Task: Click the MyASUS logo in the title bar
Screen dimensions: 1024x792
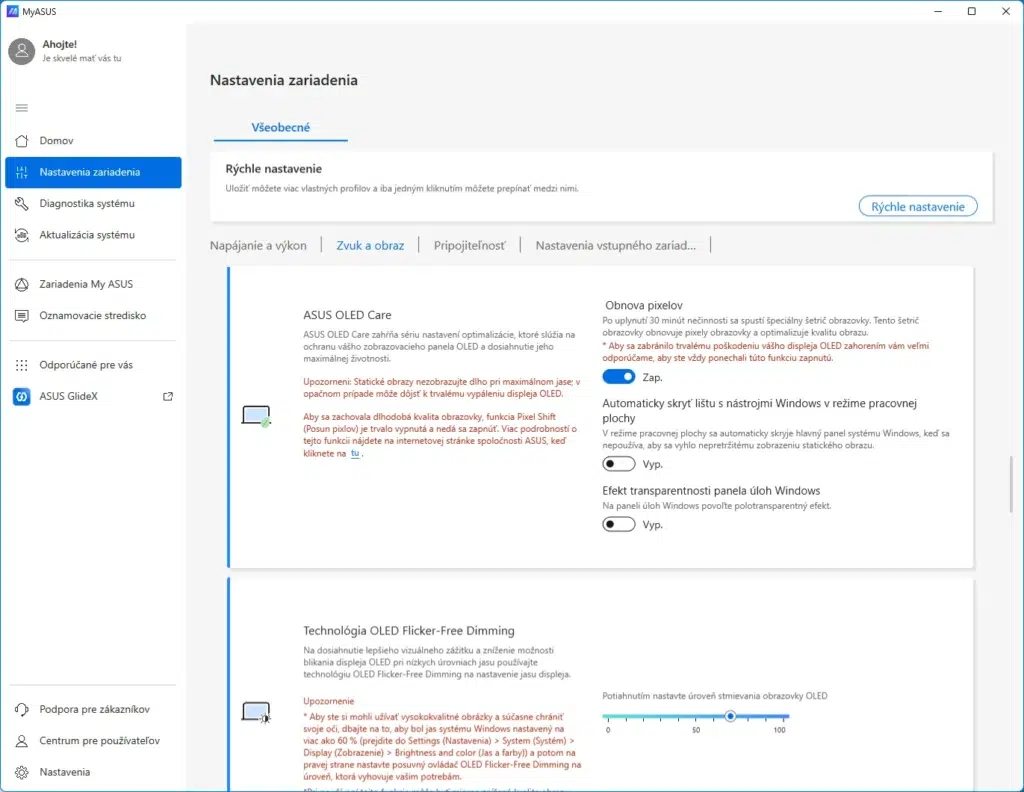Action: pyautogui.click(x=12, y=11)
